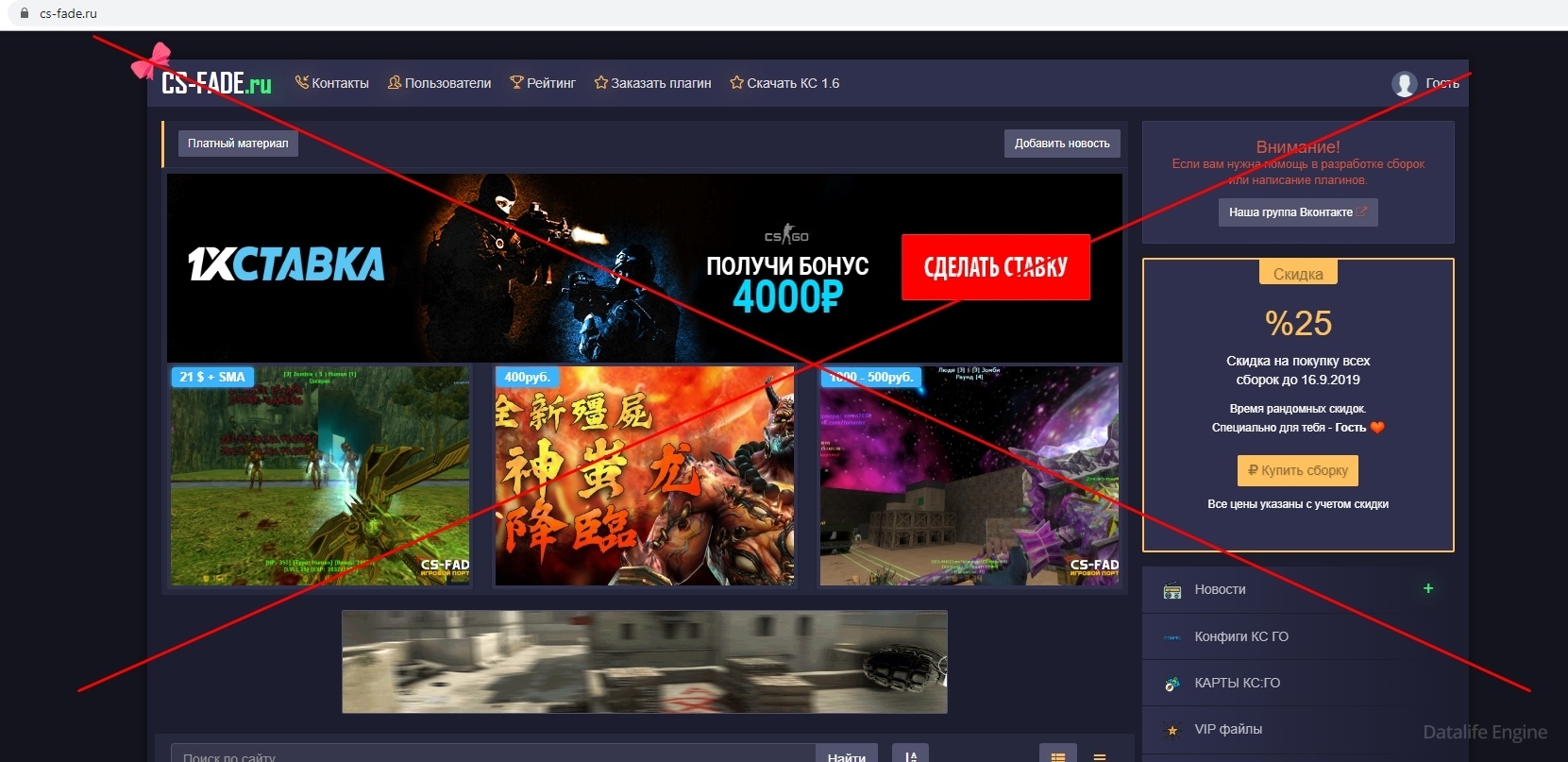1568x762 pixels.
Task: Click the padlock icon in address bar
Action: 25,14
